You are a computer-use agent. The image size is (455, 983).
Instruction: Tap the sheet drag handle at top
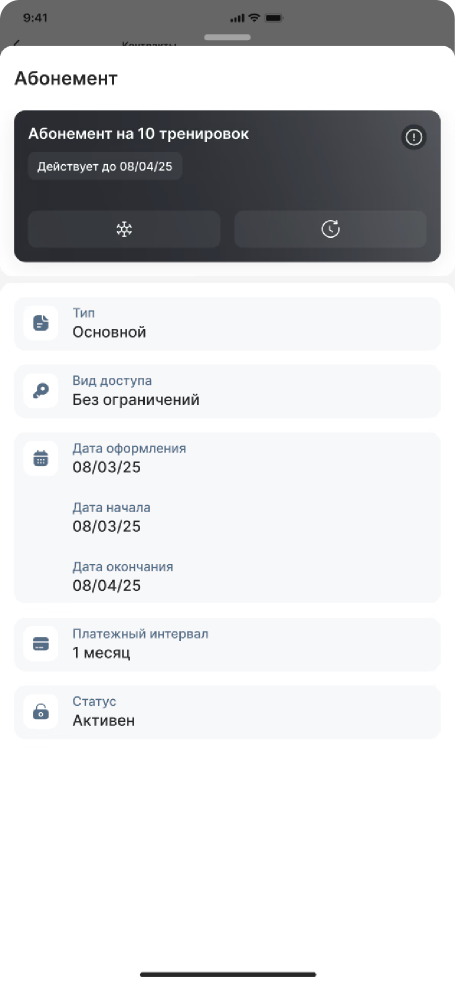click(228, 38)
